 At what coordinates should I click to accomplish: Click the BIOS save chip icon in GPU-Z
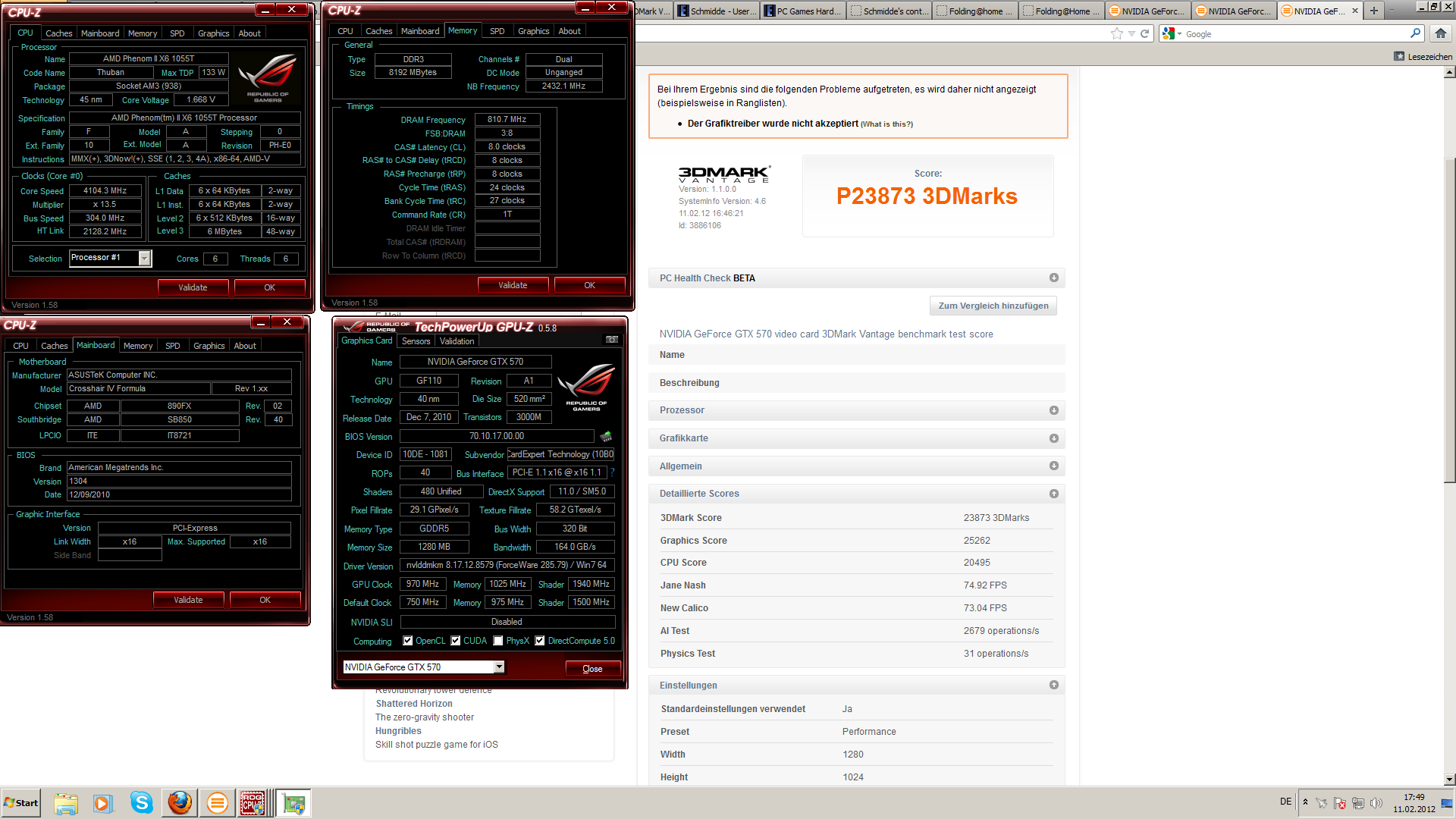click(x=606, y=436)
